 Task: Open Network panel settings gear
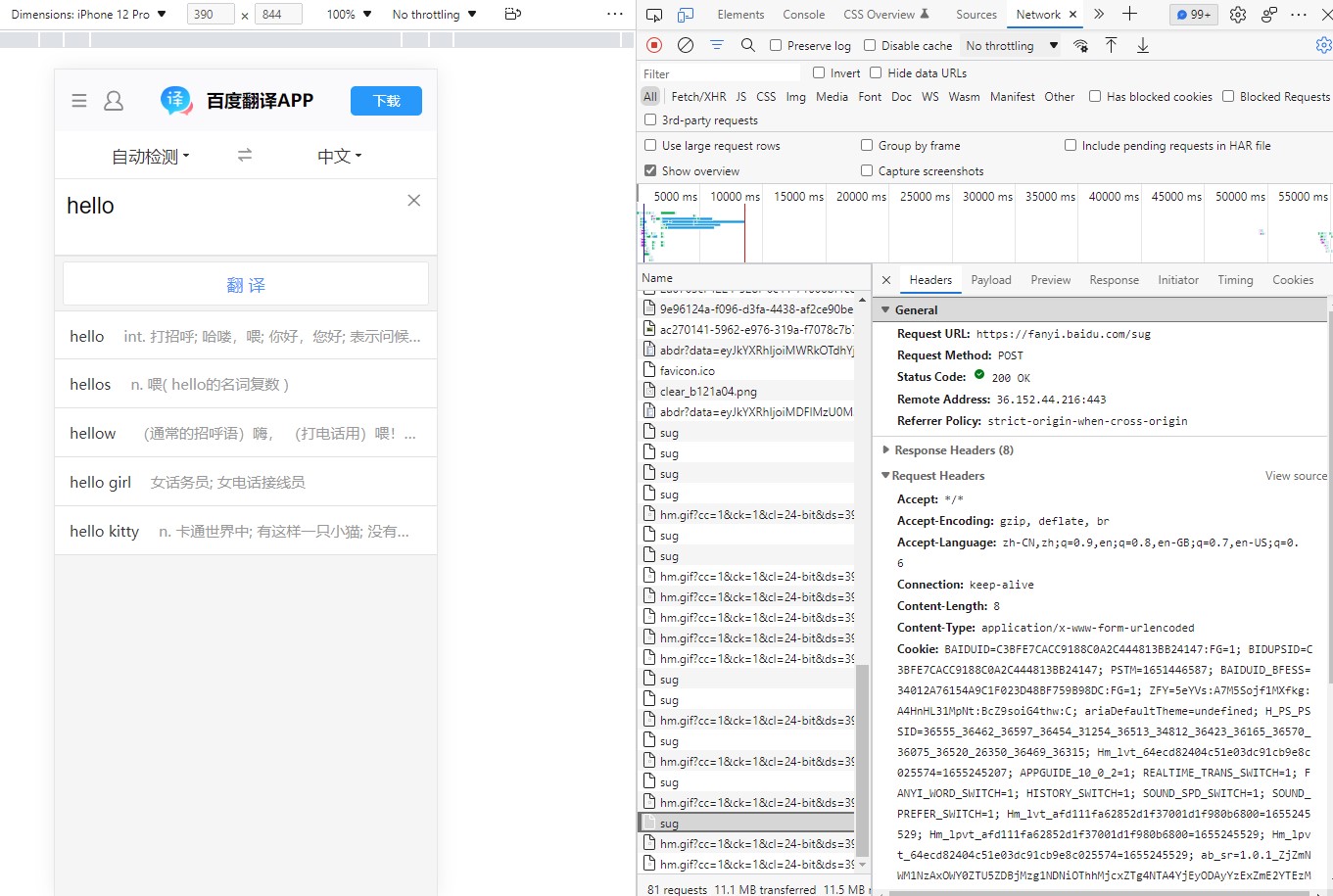(x=1323, y=45)
